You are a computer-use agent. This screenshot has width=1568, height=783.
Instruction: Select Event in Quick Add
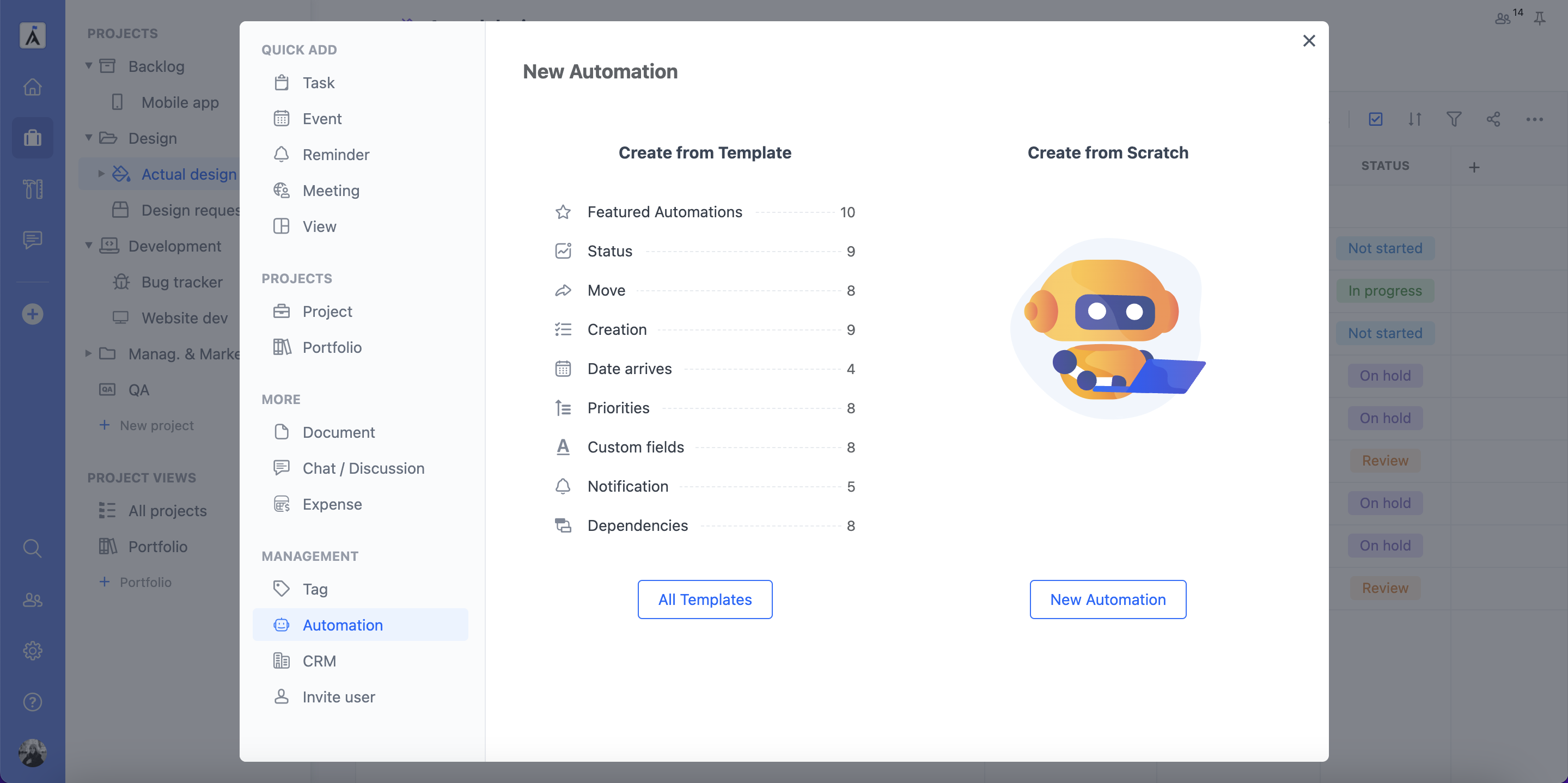click(361, 119)
